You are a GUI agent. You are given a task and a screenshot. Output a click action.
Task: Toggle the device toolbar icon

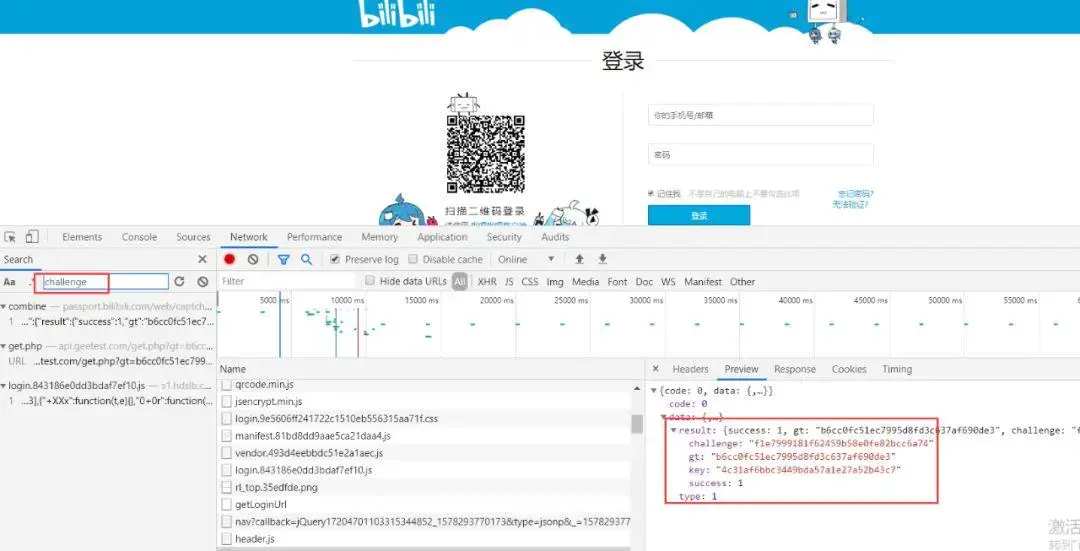pos(32,237)
